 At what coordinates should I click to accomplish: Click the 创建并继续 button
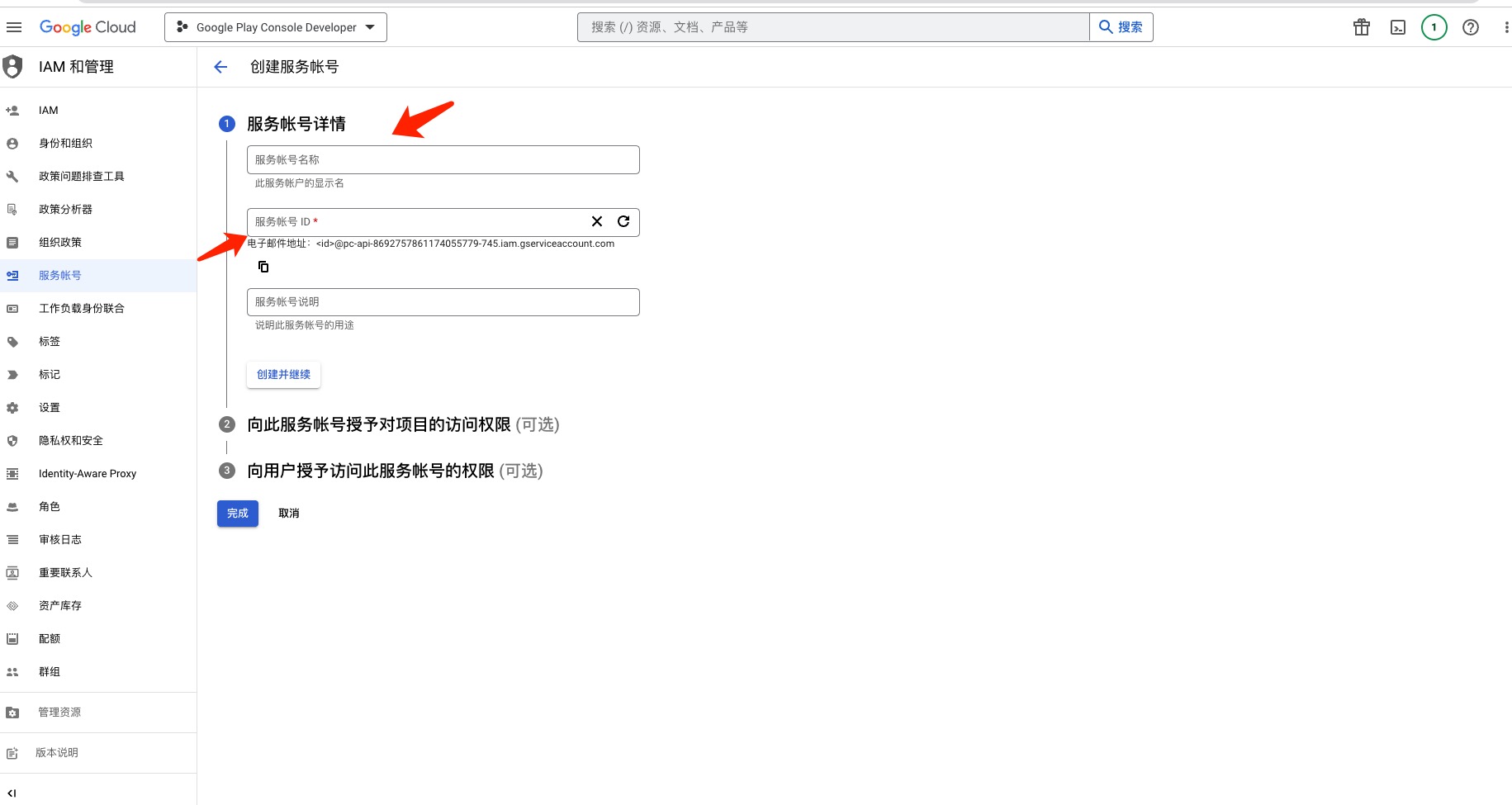283,375
